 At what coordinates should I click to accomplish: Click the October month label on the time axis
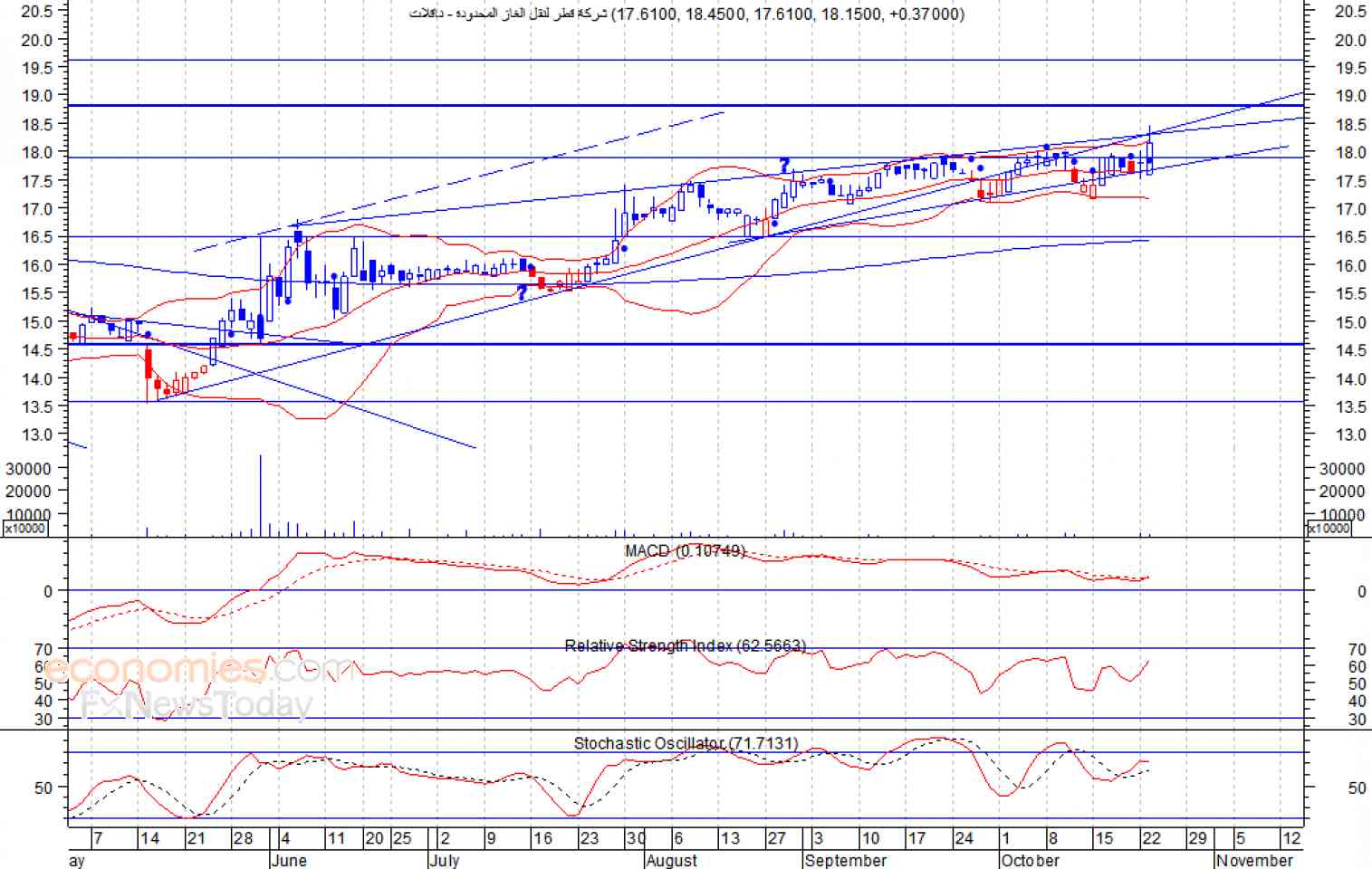(1031, 860)
